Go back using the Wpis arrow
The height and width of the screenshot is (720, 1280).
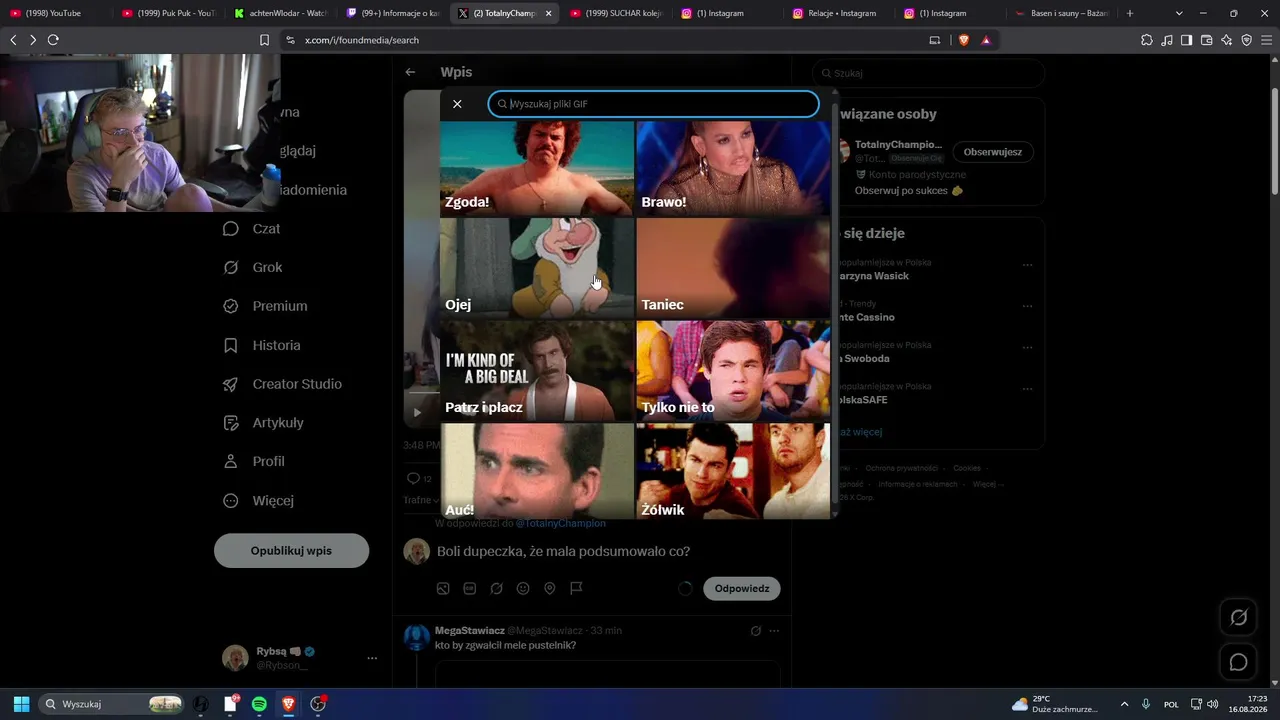pos(410,72)
